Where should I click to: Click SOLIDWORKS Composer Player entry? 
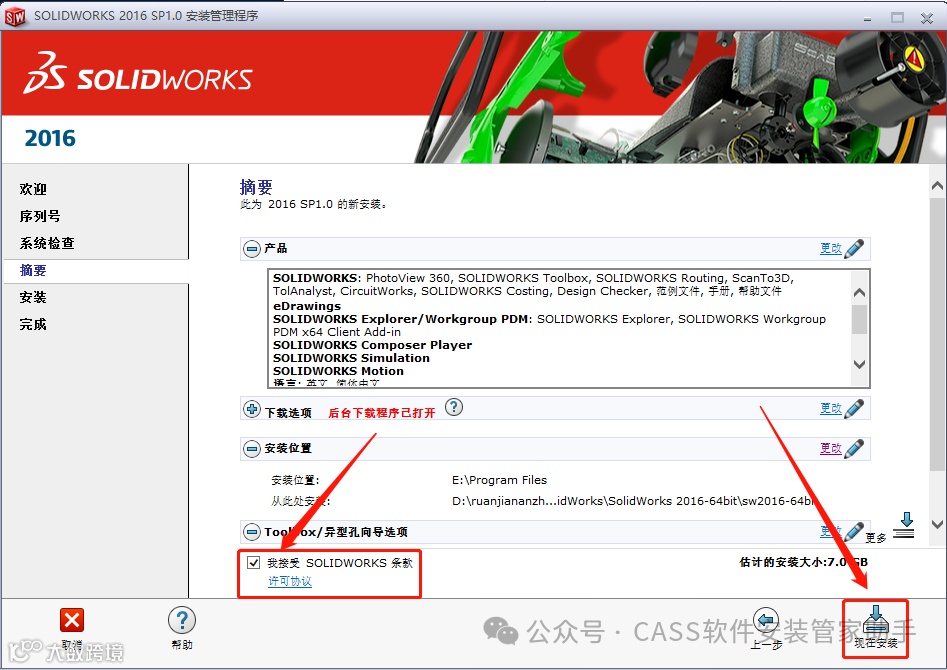tap(373, 345)
